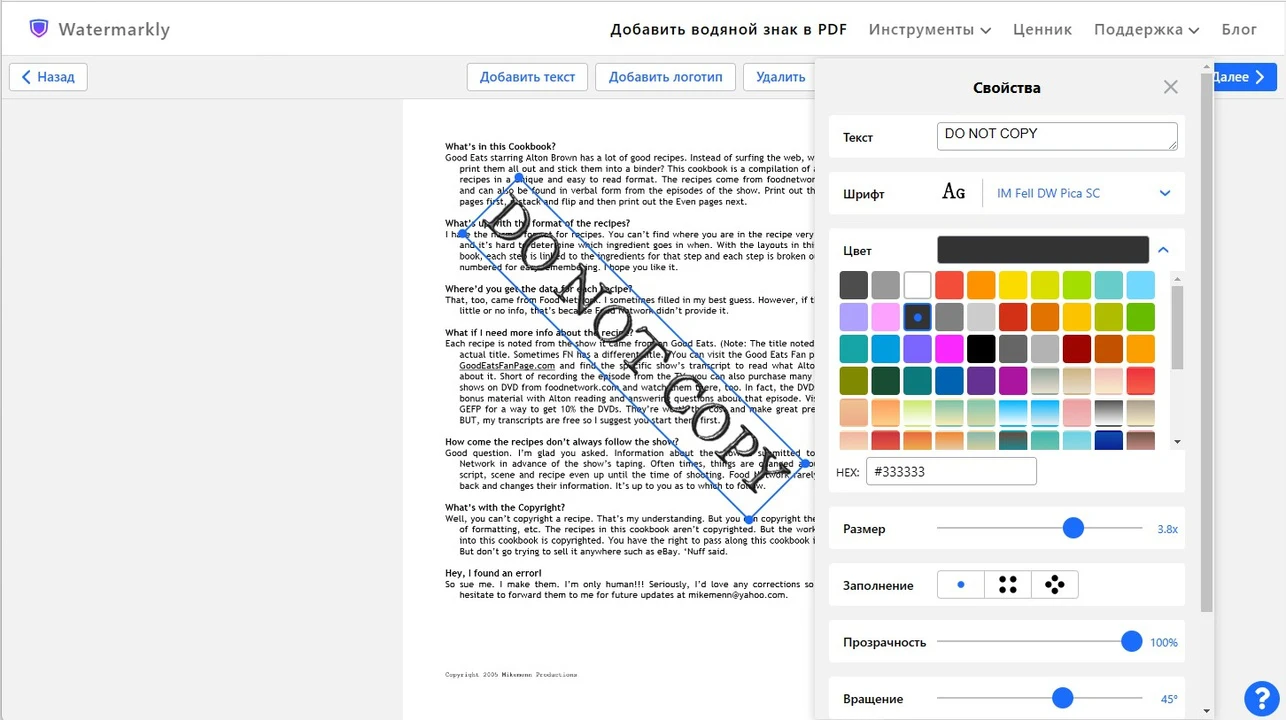The image size is (1286, 720).
Task: Select five-dot staggered fill mode
Action: (1055, 585)
